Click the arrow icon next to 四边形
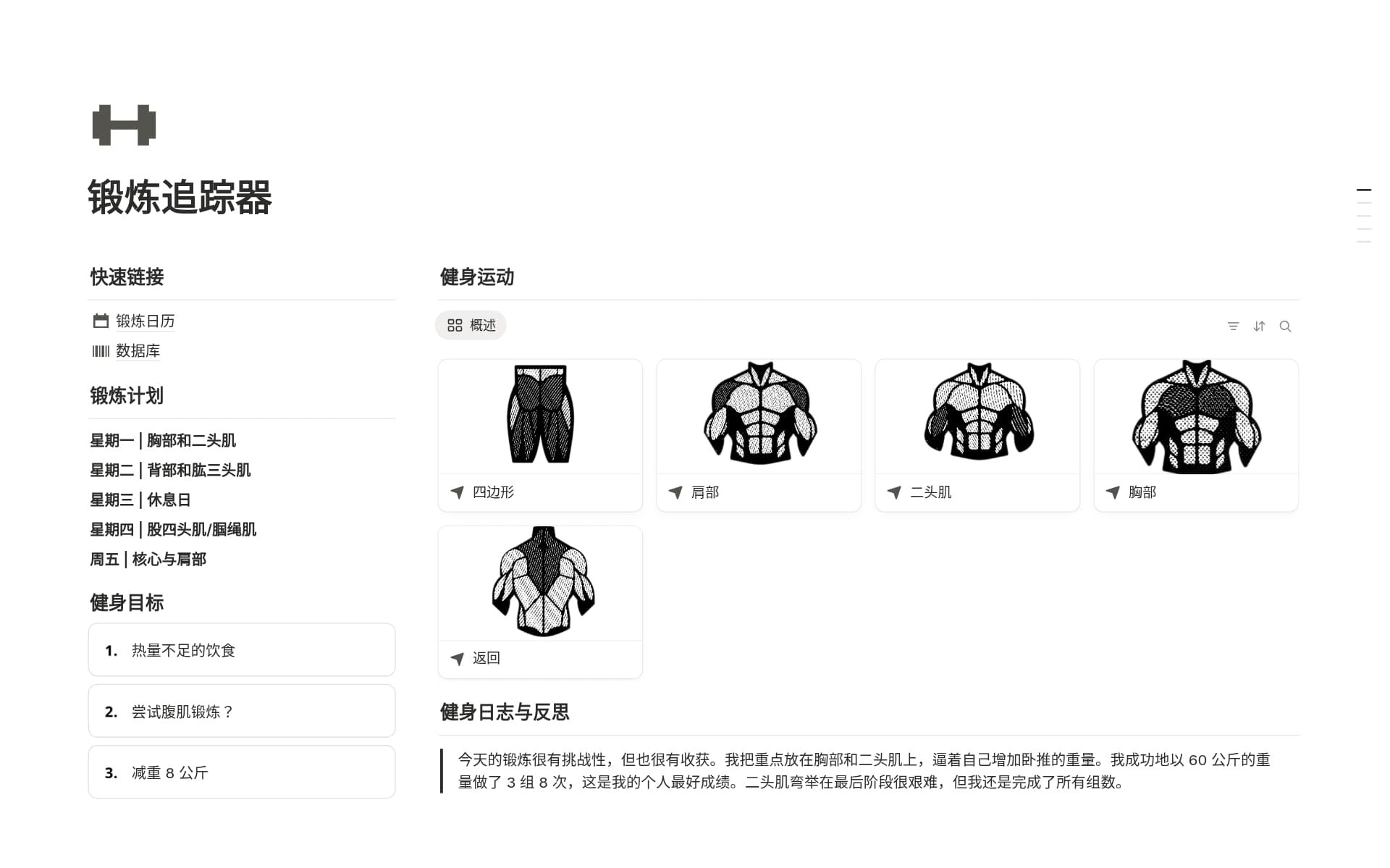 coord(457,492)
